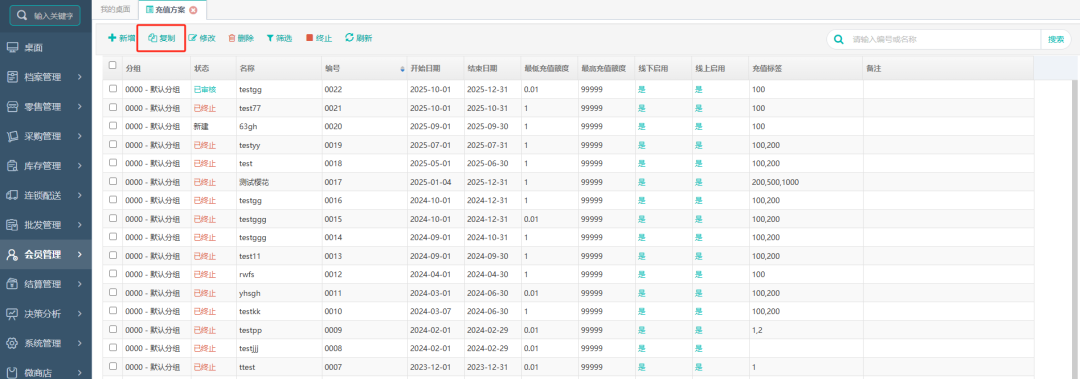The width and height of the screenshot is (1080, 379).
Task: Click the 修改 (edit) toolbar button
Action: [202, 39]
